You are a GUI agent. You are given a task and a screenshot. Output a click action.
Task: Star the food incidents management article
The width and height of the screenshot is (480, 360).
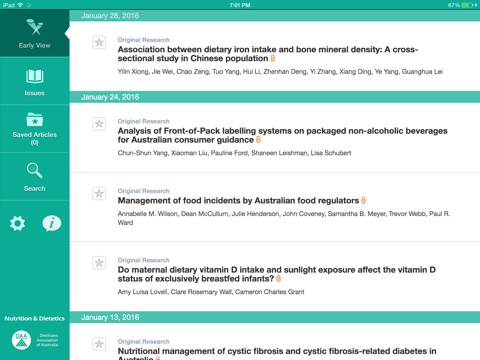pyautogui.click(x=99, y=193)
